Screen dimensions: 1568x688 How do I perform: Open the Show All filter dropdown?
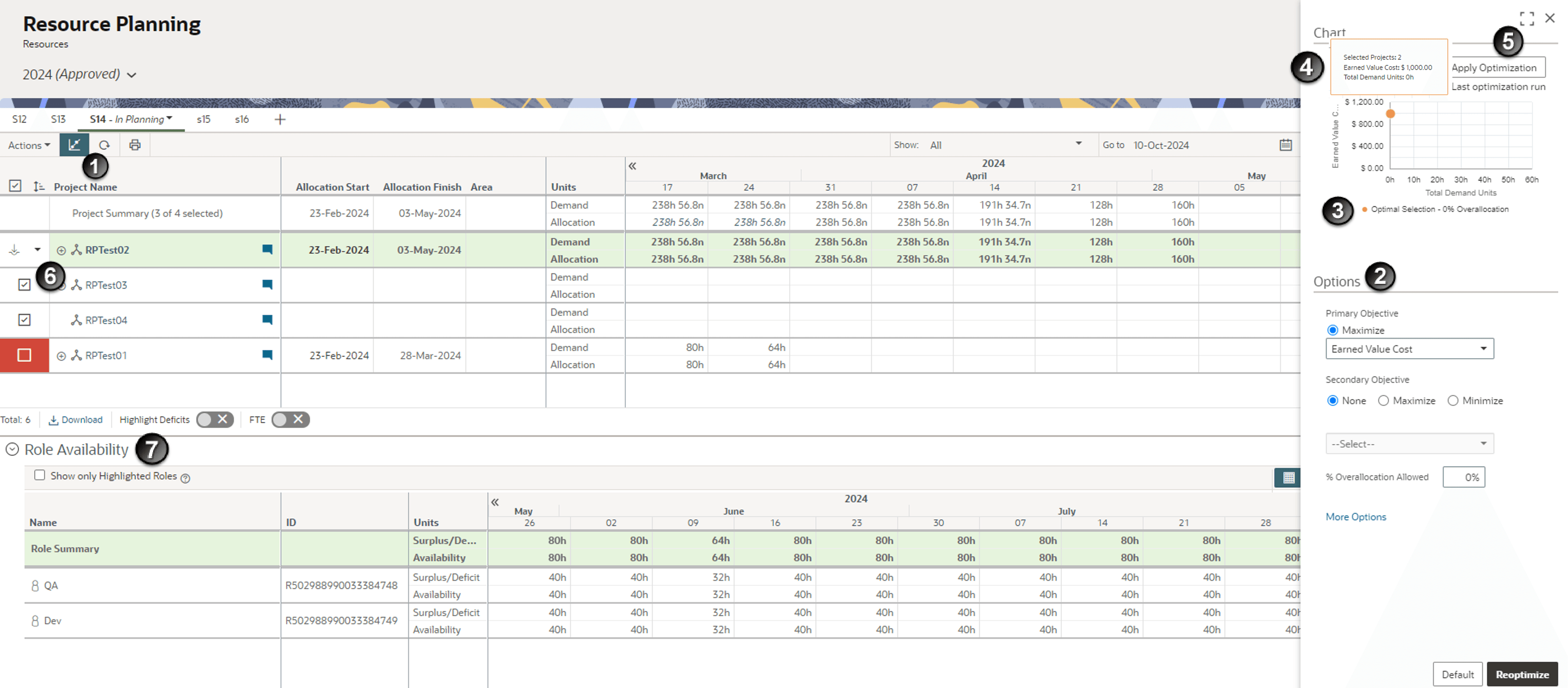click(1004, 145)
